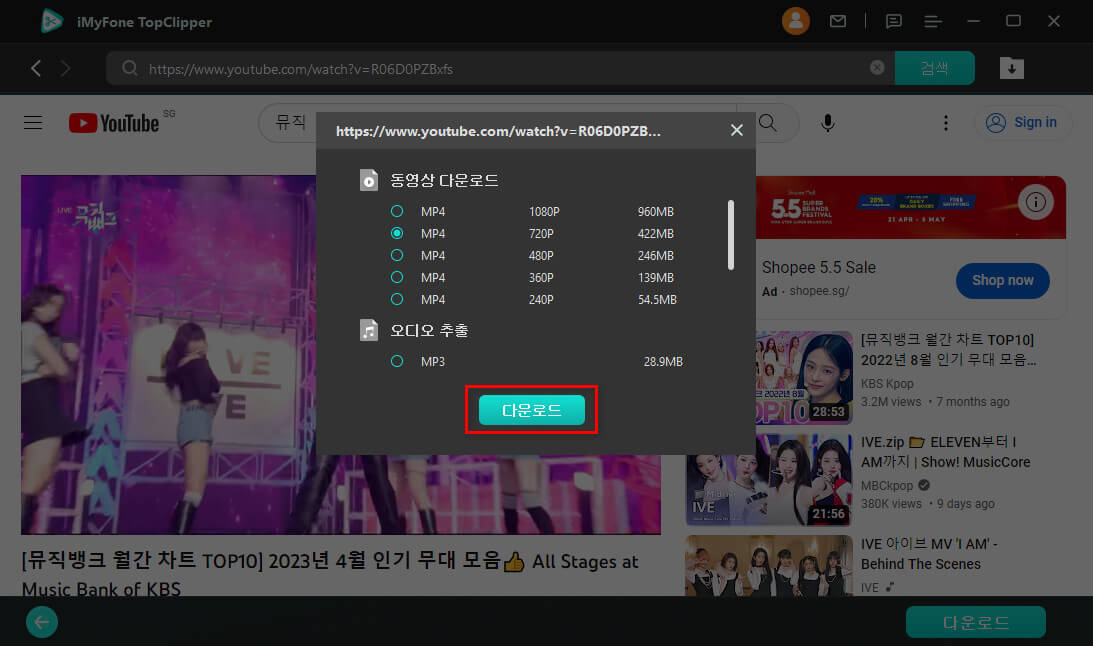Open the mail envelope icon
This screenshot has height=646, width=1093.
(x=838, y=21)
